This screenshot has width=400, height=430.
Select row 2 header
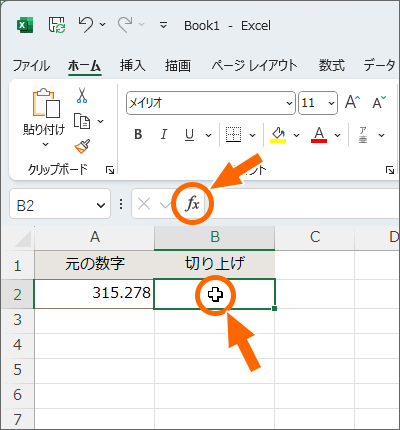tap(18, 294)
